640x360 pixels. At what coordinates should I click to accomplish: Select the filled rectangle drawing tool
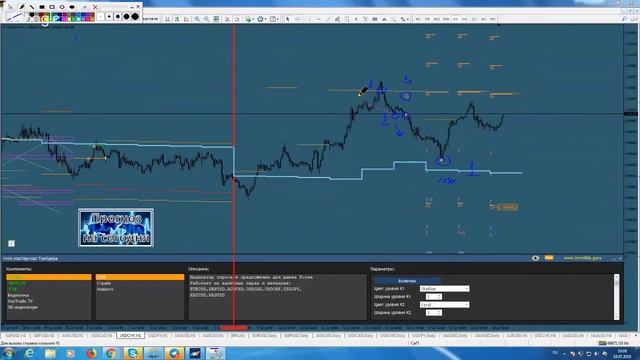pyautogui.click(x=42, y=7)
